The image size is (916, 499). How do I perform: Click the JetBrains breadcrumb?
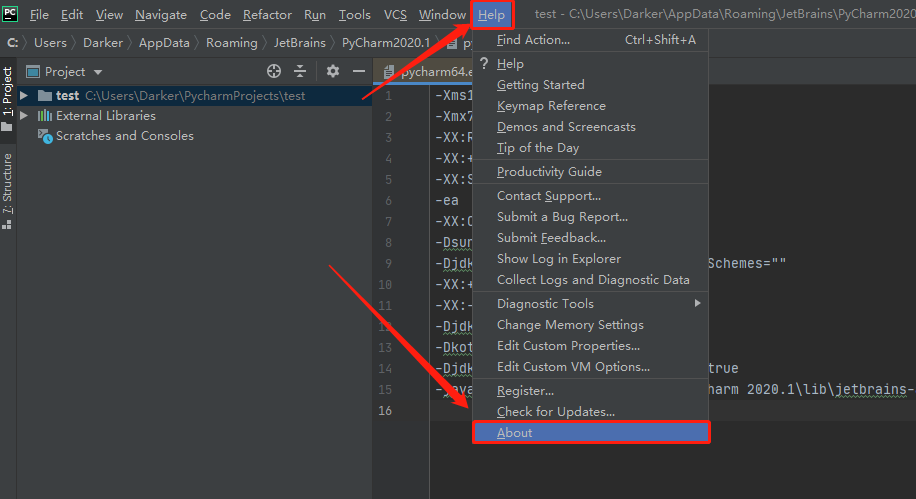click(300, 43)
